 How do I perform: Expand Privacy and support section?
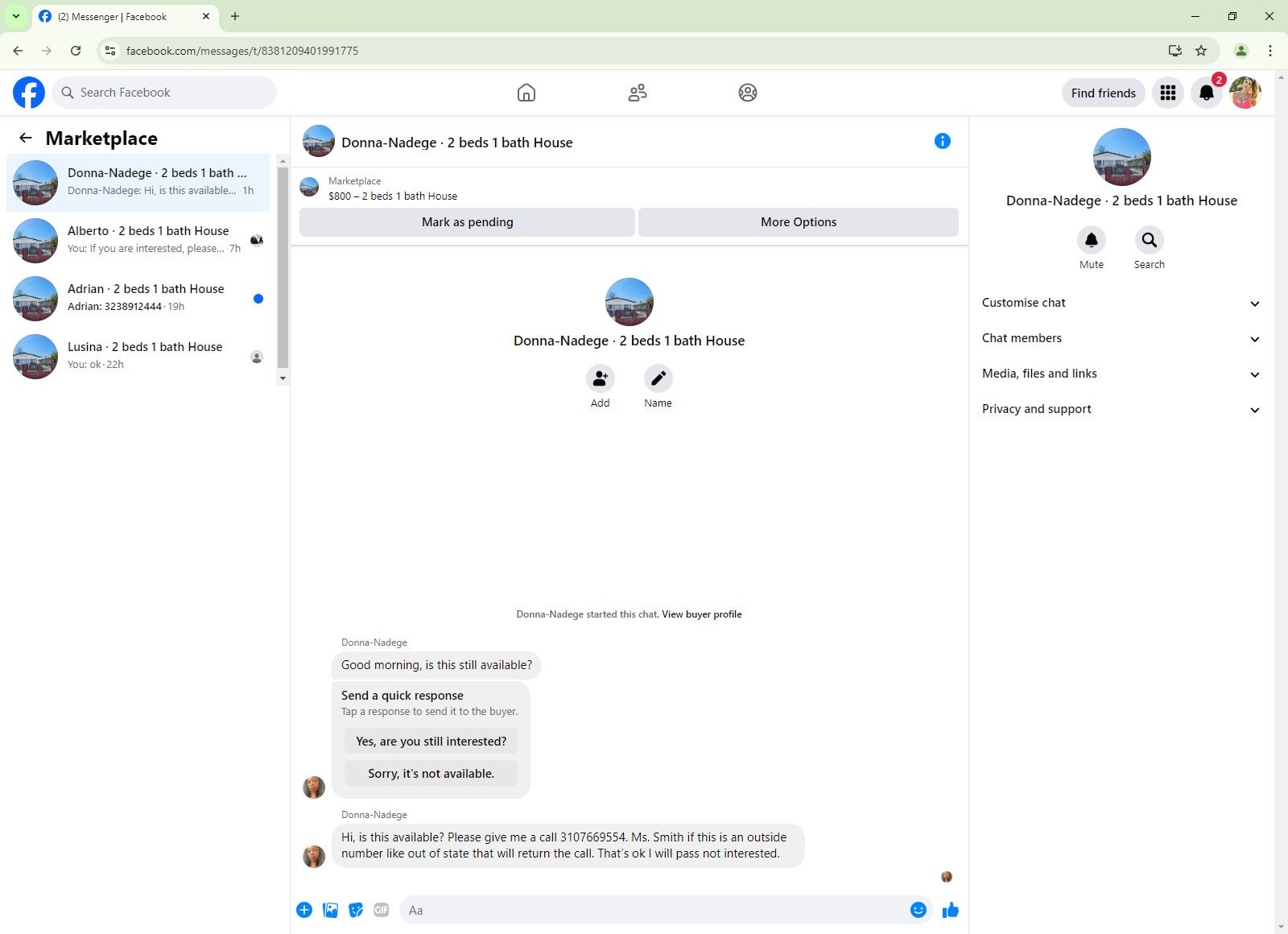pyautogui.click(x=1121, y=409)
